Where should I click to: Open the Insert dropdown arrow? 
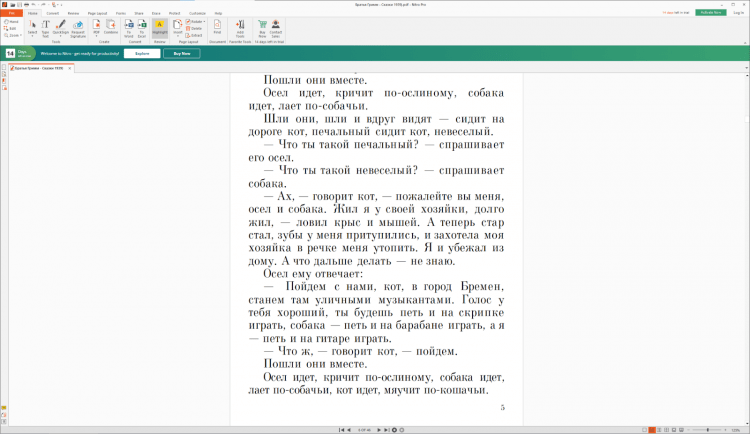[177, 36]
